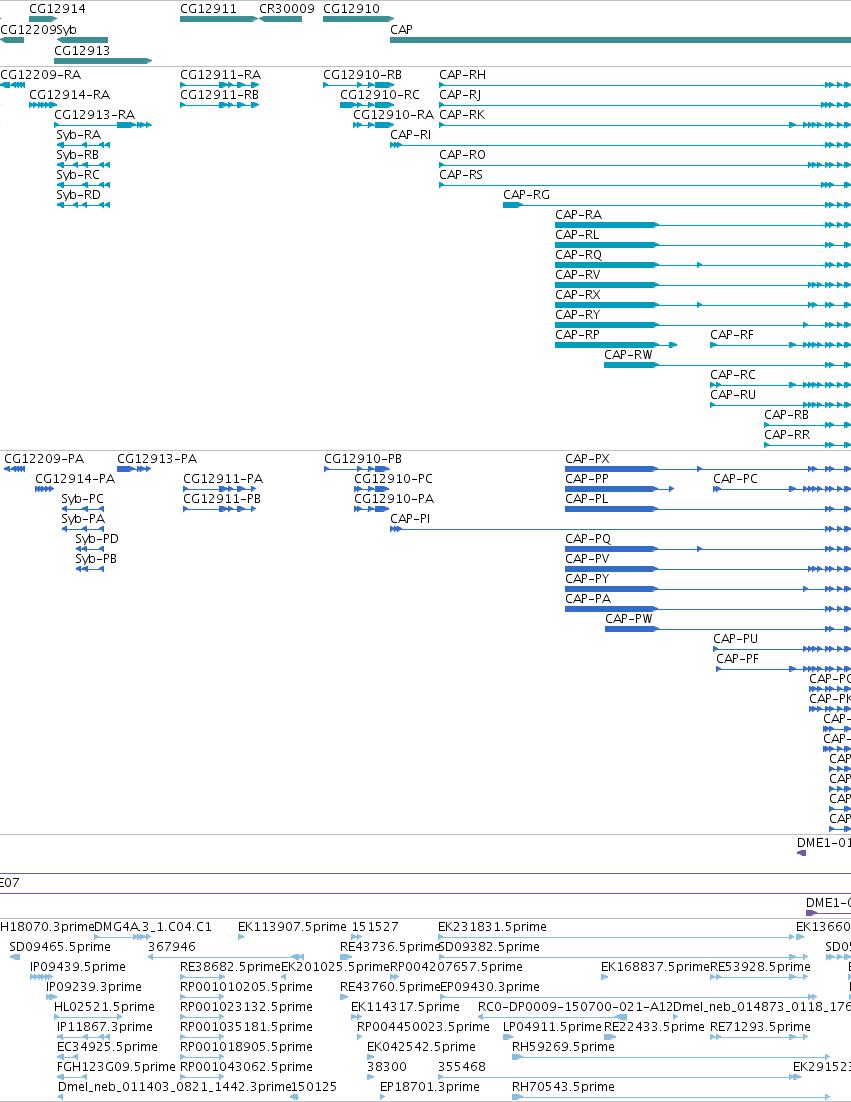Image resolution: width=851 pixels, height=1102 pixels.
Task: Open the CAP-RI transcript label
Action: [x=411, y=134]
